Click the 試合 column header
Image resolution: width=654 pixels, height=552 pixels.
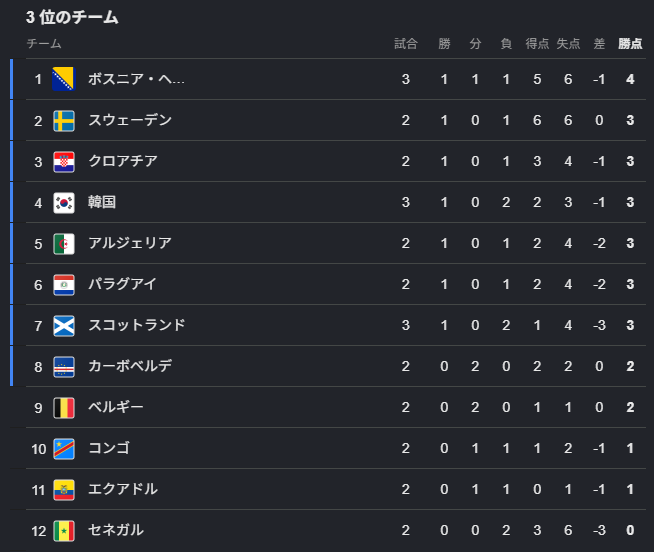pos(405,43)
